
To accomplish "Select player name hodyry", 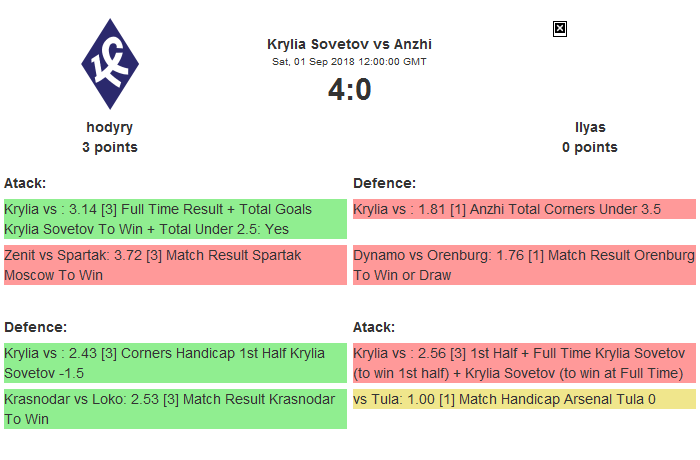I will [110, 127].
